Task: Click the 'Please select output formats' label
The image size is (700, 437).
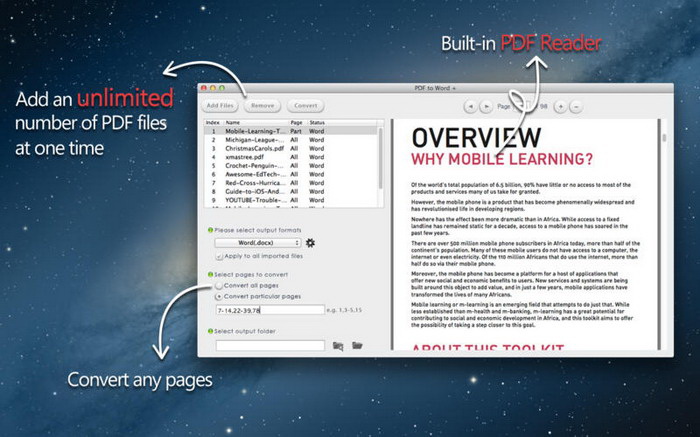Action: point(258,230)
